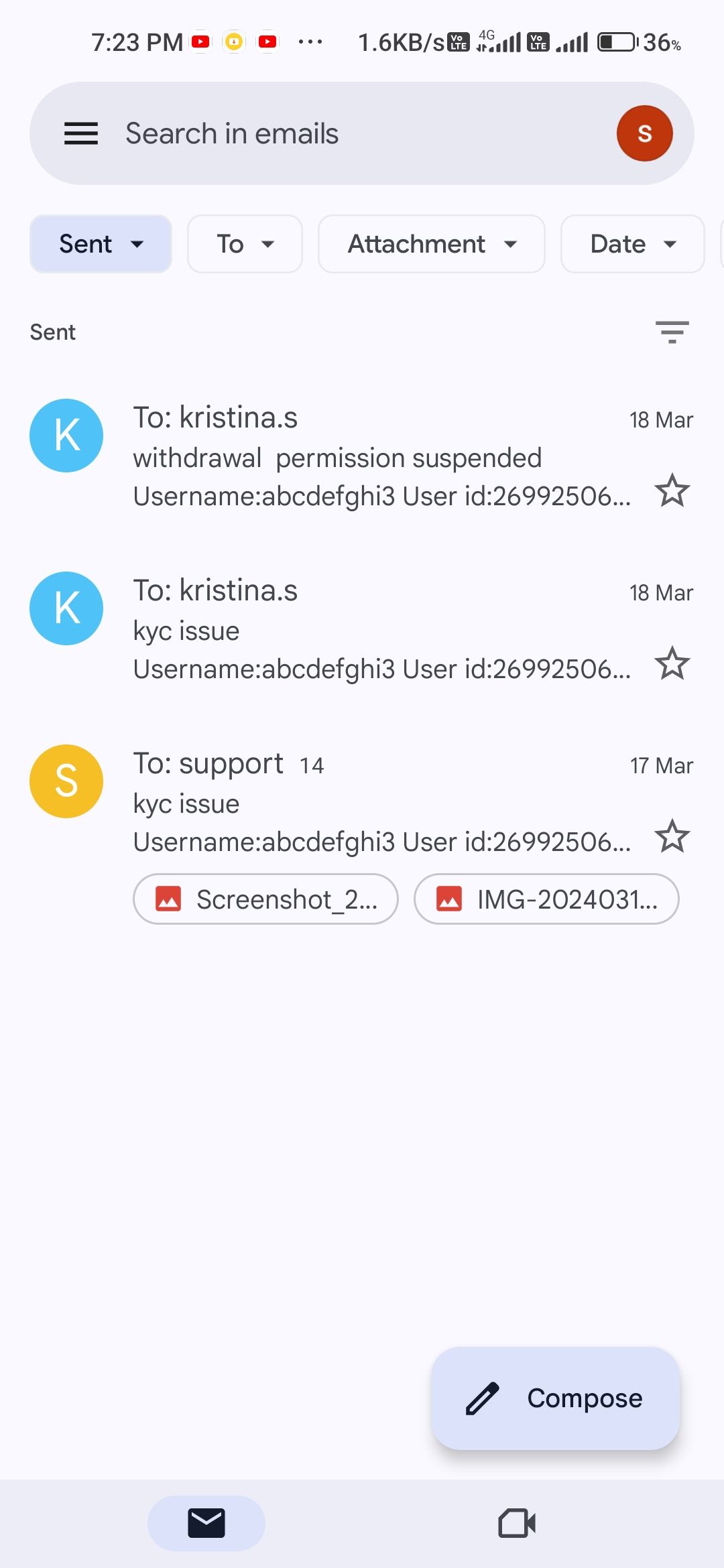
Task: Open the sort and filter options icon
Action: (672, 332)
